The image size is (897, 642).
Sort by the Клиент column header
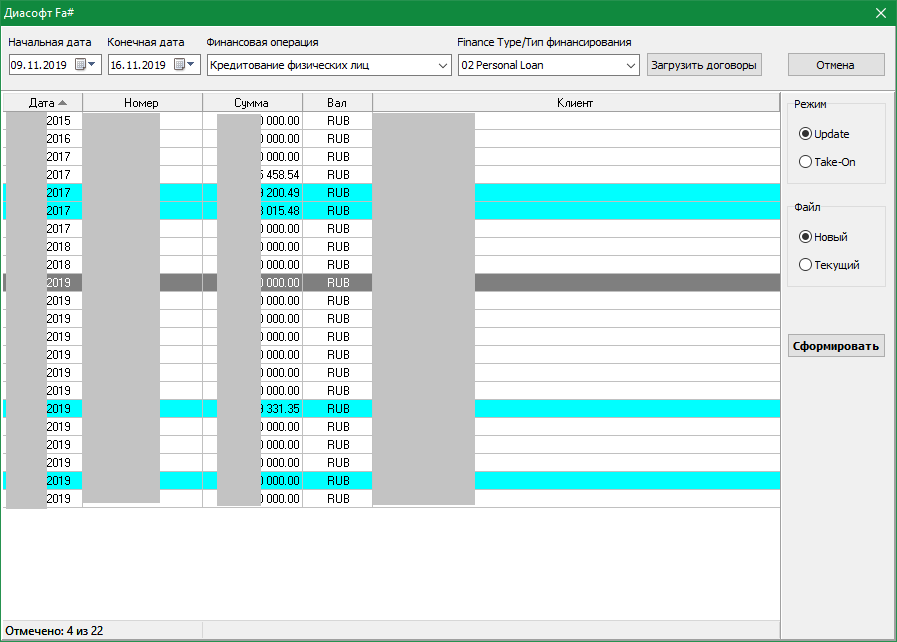[x=575, y=103]
